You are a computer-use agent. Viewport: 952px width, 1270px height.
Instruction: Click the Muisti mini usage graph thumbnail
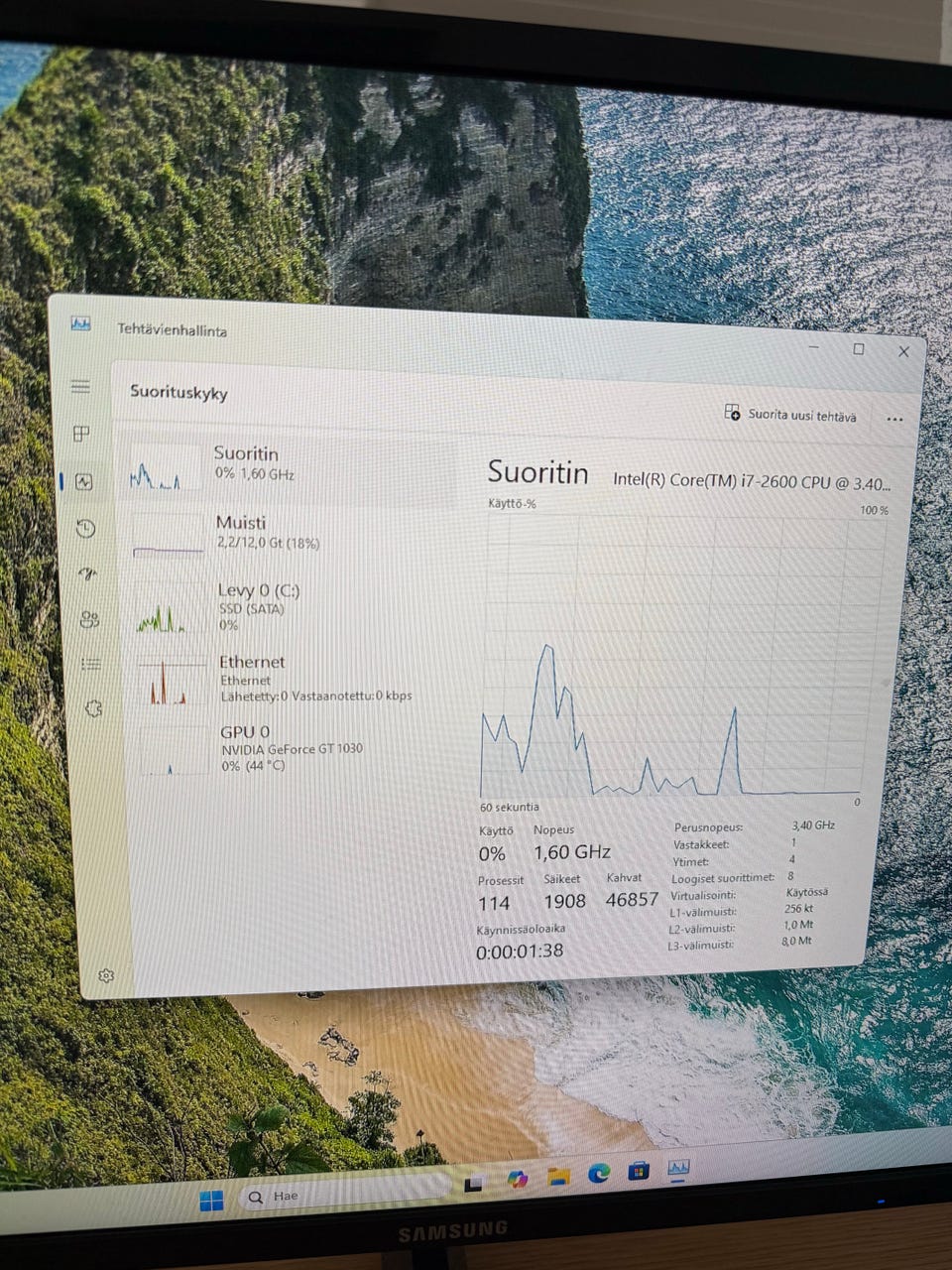click(168, 537)
